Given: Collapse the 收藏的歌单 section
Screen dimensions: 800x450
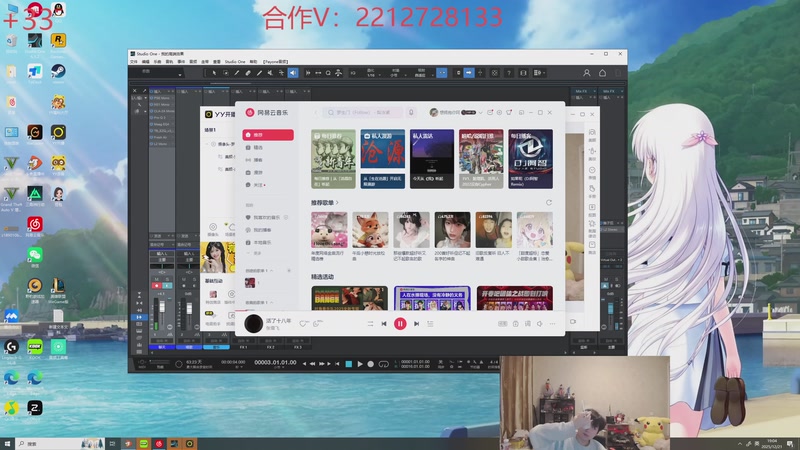Looking at the screenshot, I should (x=272, y=303).
